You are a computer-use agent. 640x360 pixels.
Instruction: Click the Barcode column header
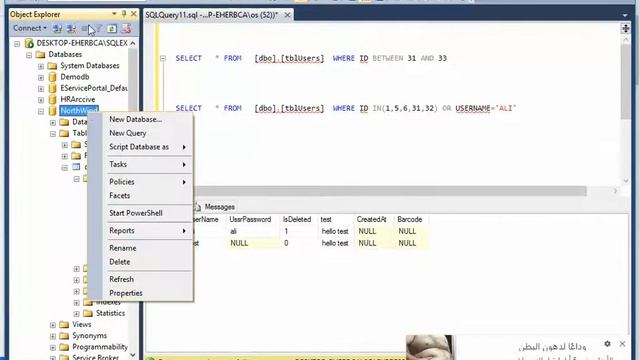410,220
